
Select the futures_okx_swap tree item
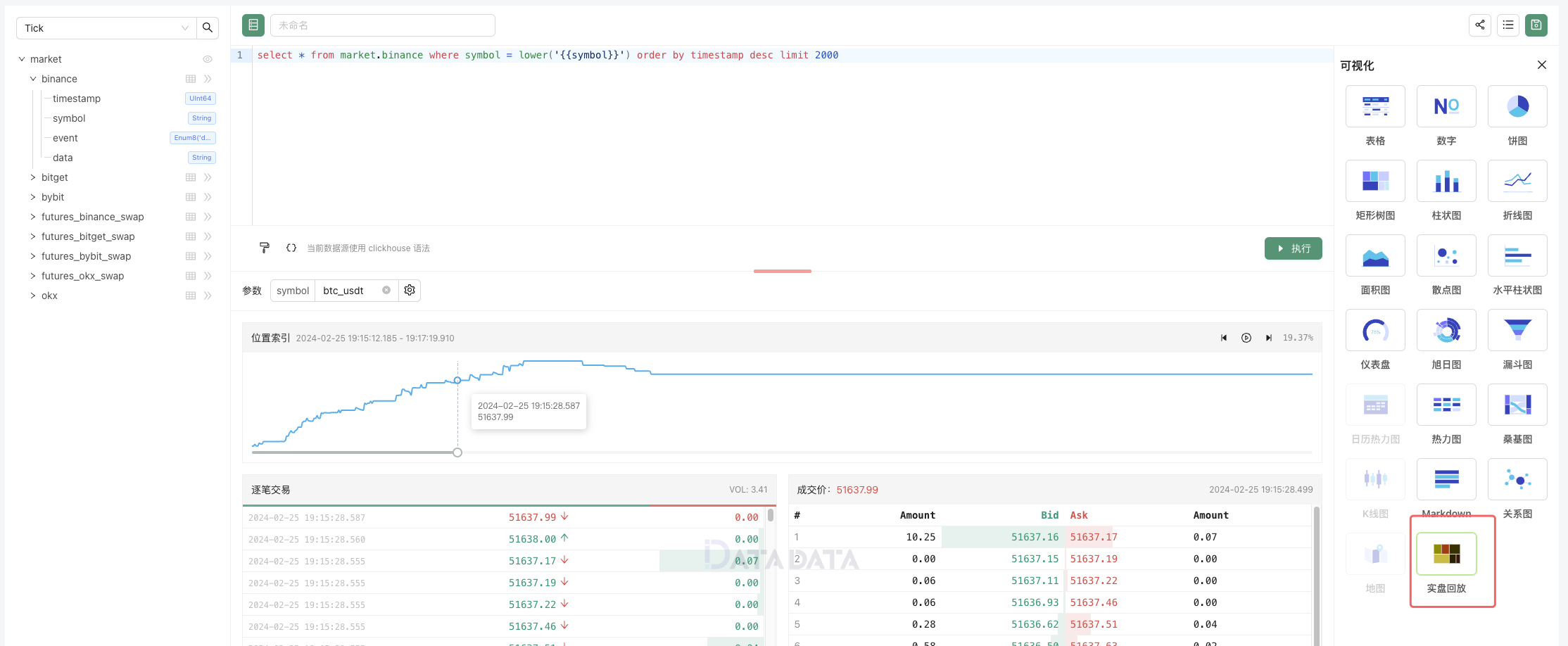tap(82, 276)
